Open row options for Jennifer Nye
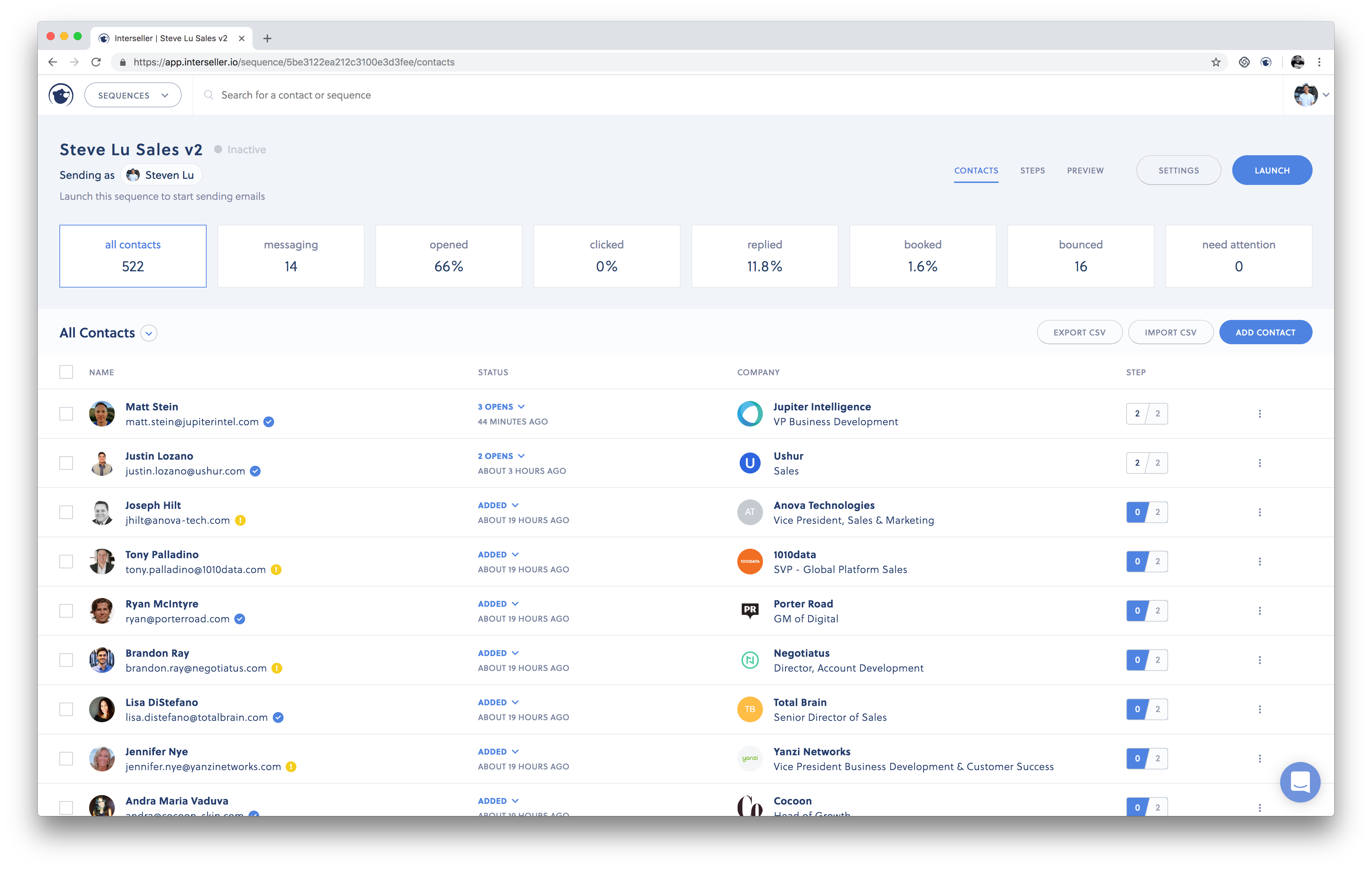 point(1259,758)
